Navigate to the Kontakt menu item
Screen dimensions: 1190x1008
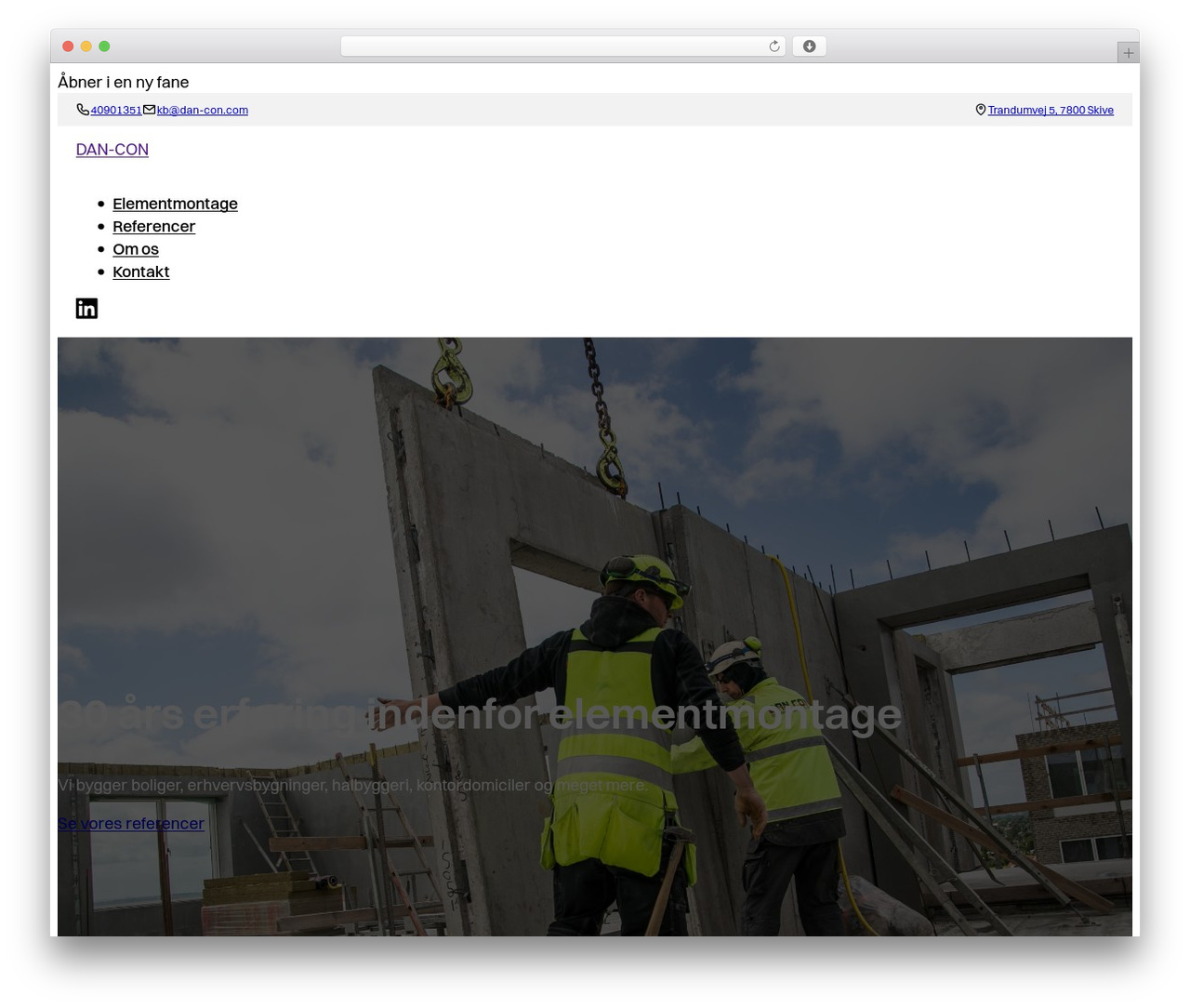(140, 272)
